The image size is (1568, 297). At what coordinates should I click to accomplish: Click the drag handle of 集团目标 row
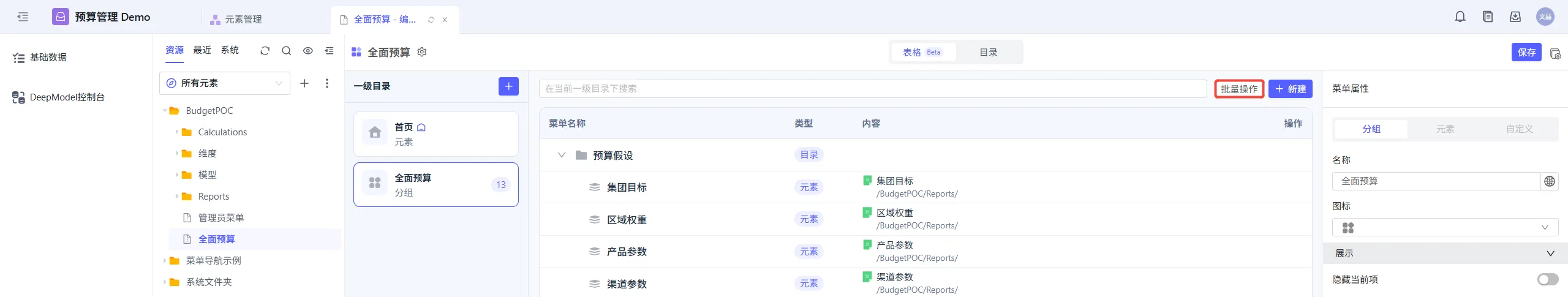click(594, 187)
